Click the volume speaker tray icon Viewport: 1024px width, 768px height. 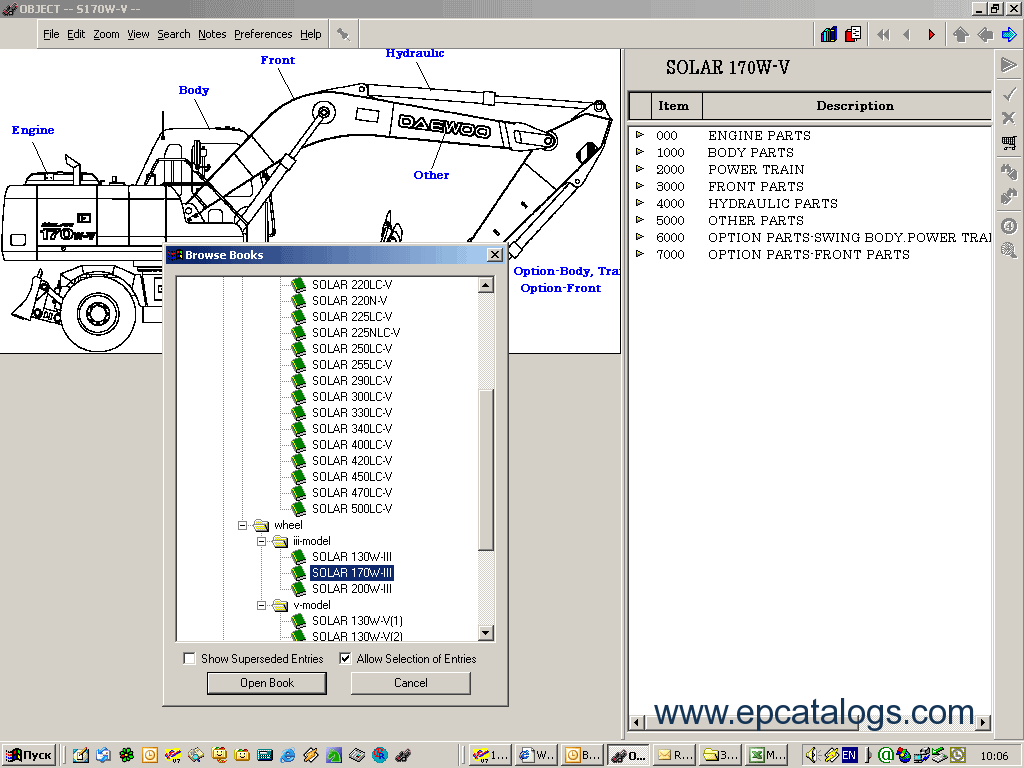pyautogui.click(x=812, y=756)
